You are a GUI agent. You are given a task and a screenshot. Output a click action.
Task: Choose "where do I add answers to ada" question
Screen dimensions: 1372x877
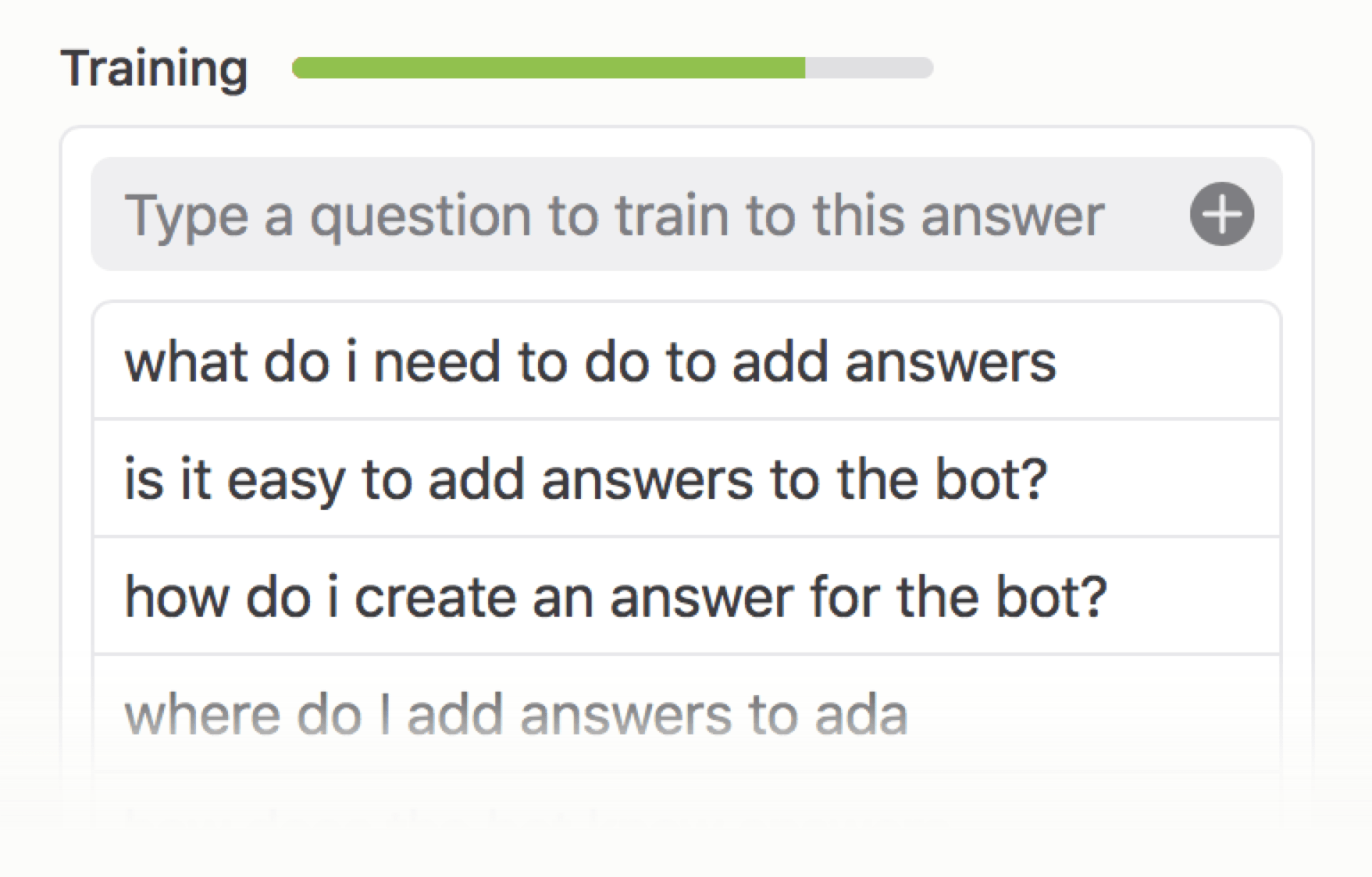coord(516,714)
